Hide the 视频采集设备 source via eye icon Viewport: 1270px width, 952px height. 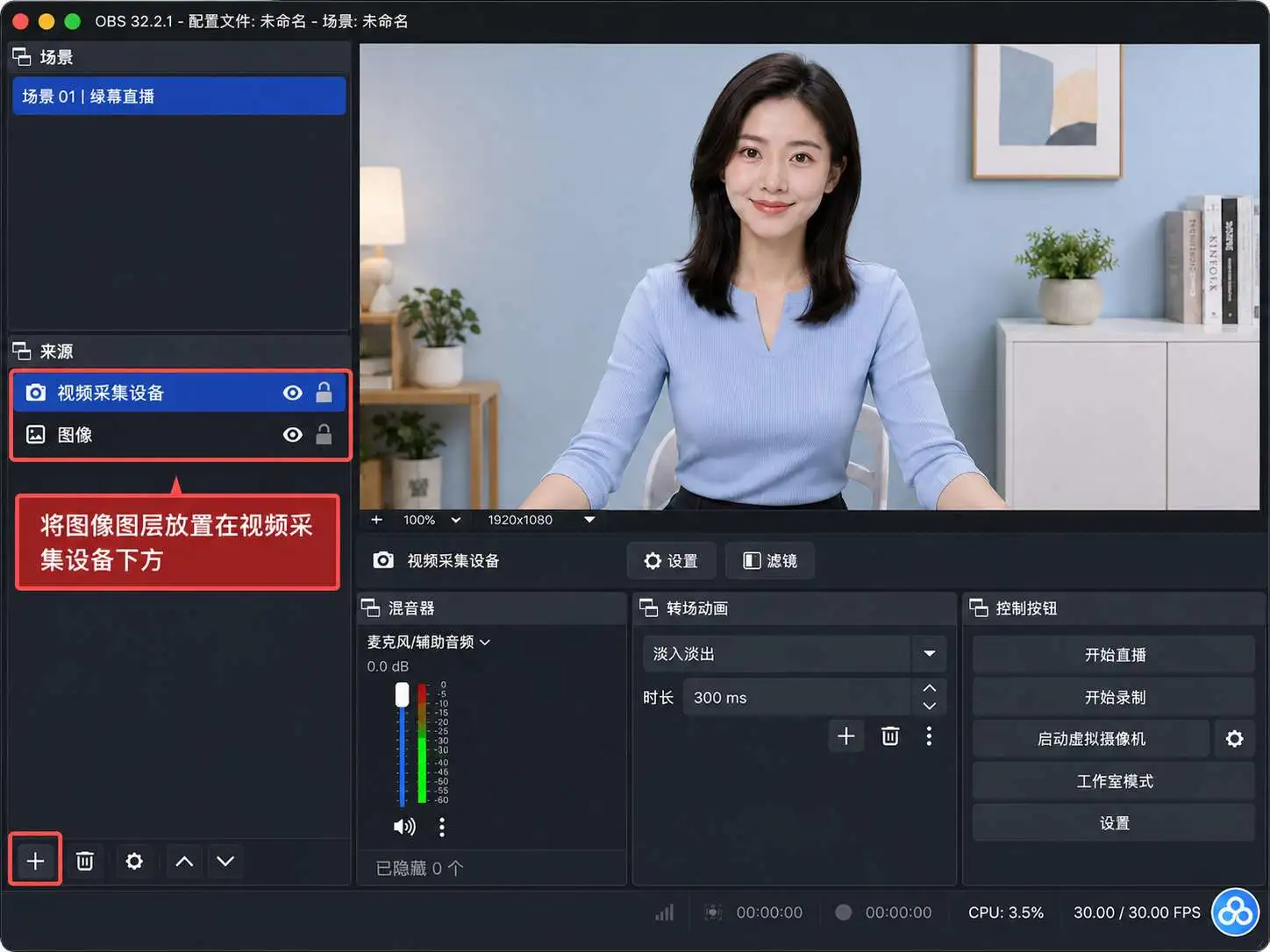[293, 393]
